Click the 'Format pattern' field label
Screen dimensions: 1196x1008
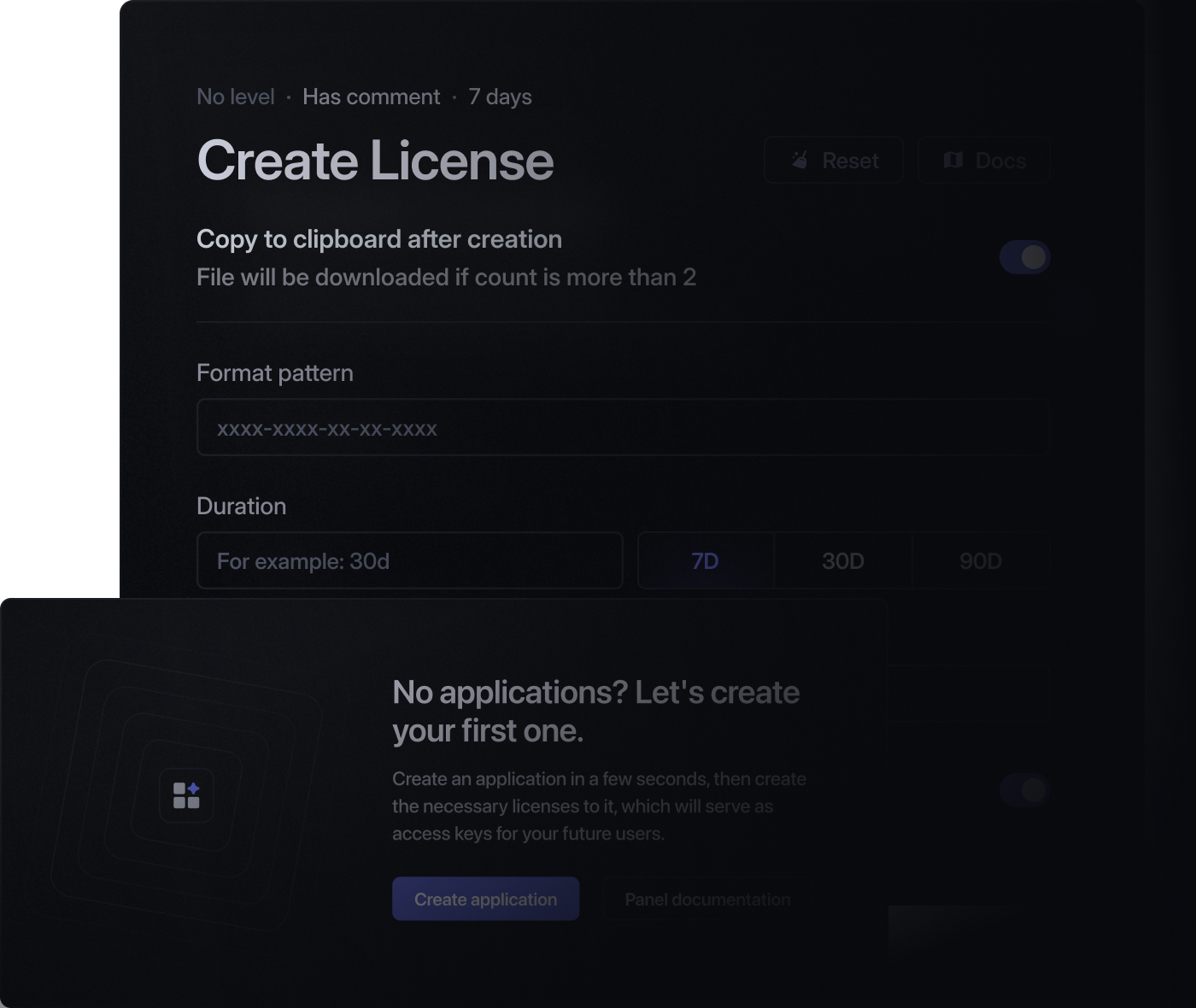click(275, 373)
